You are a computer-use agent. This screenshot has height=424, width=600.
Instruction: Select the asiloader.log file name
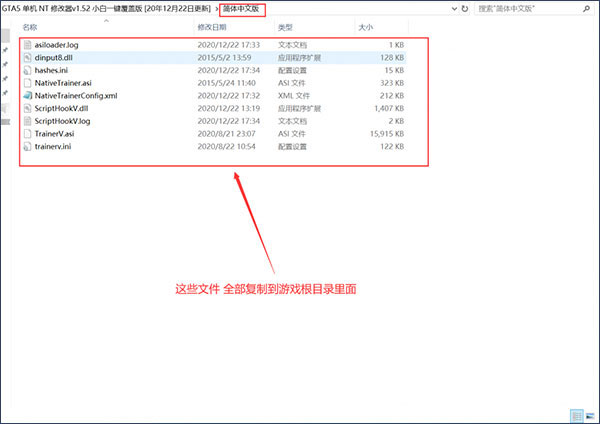tap(56, 45)
